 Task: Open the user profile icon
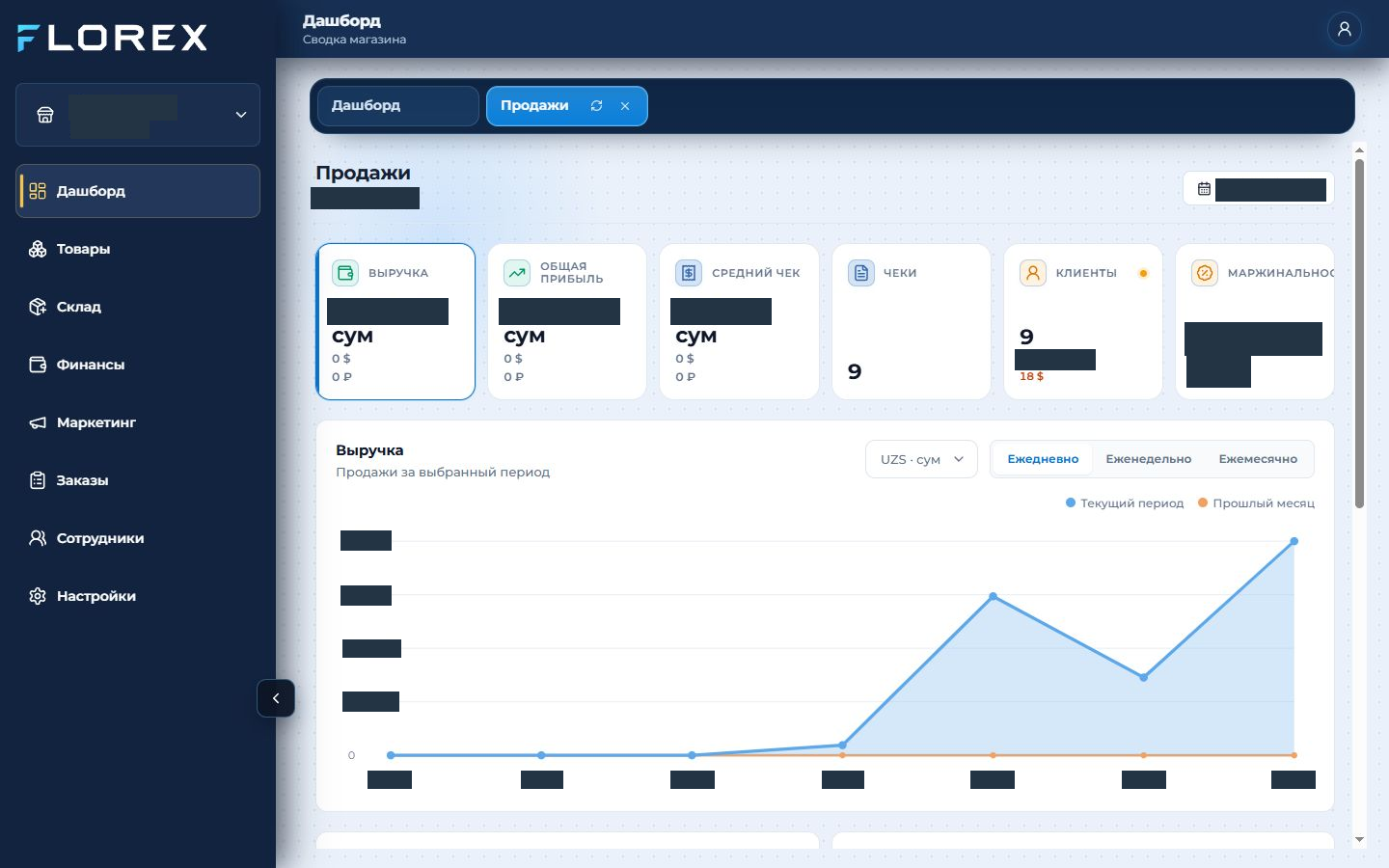pos(1344,29)
